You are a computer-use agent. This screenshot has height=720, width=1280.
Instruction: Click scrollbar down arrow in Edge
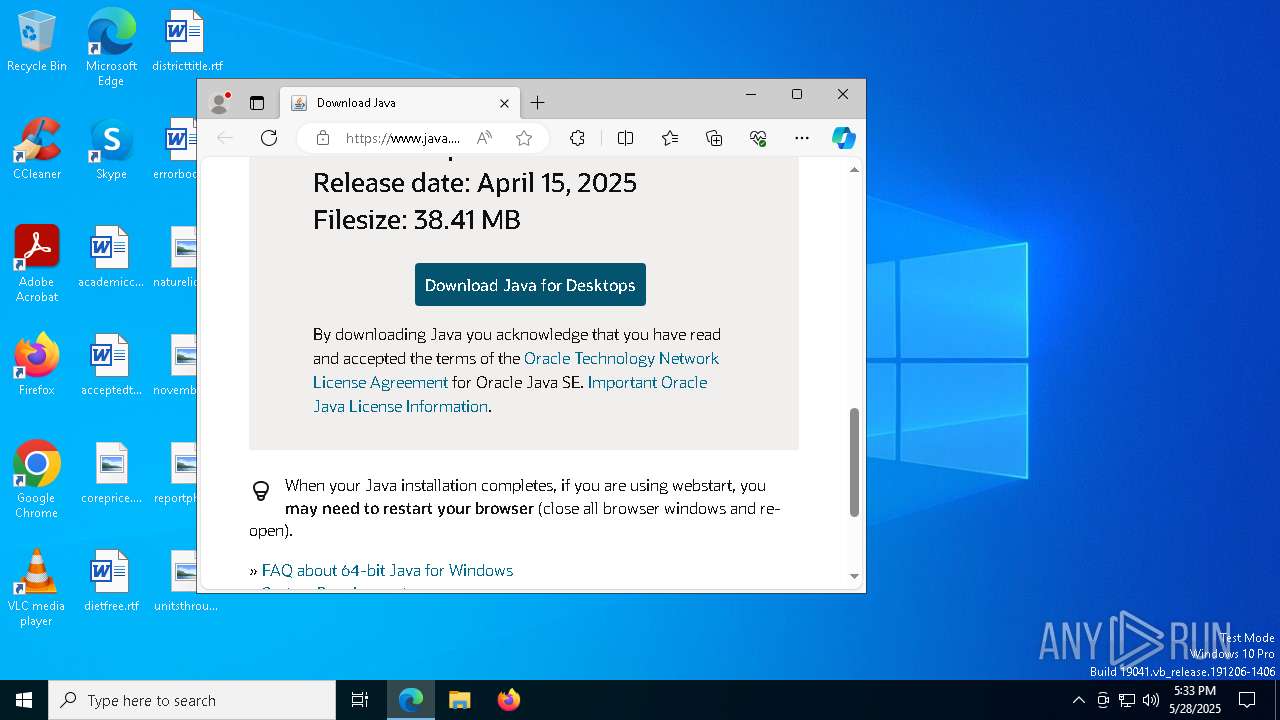(854, 576)
